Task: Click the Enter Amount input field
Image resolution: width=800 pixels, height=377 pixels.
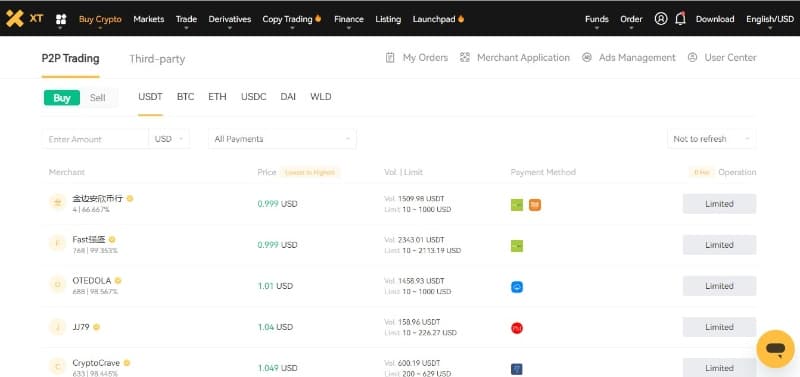Action: click(95, 139)
